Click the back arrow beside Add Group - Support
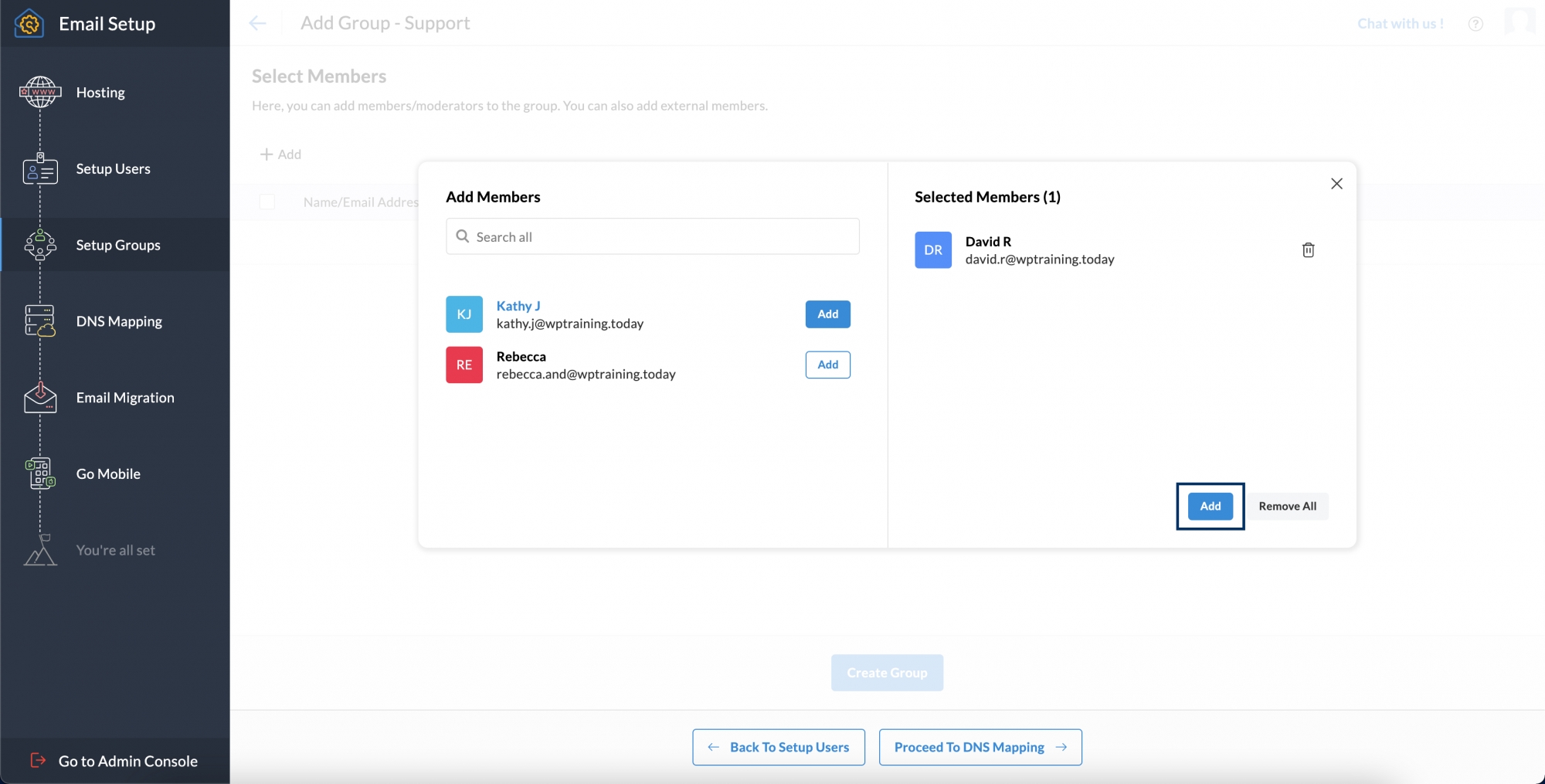The image size is (1545, 784). pos(257,23)
